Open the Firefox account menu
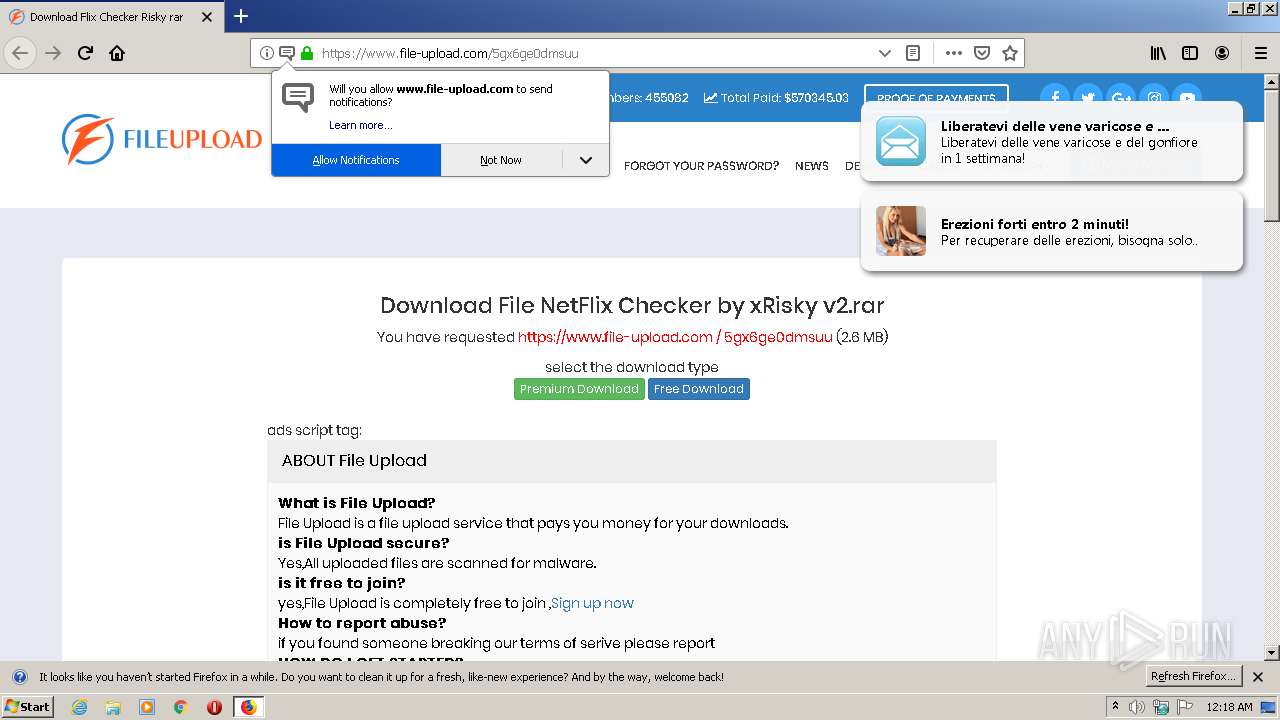This screenshot has width=1280, height=720. [x=1222, y=53]
